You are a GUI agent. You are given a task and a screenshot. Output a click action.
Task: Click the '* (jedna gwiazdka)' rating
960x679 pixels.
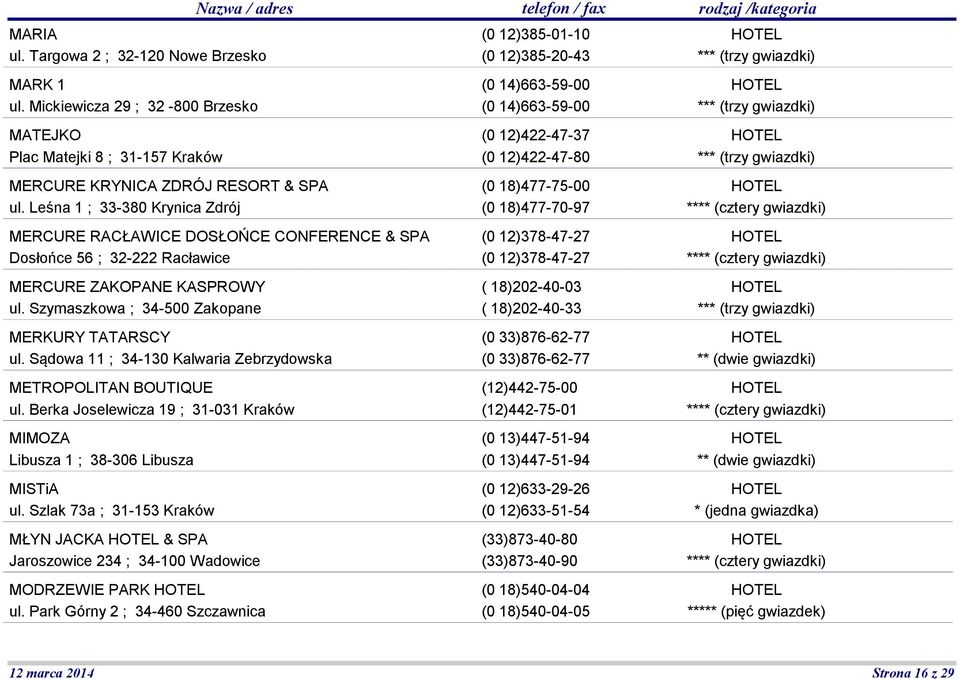pyautogui.click(x=757, y=511)
